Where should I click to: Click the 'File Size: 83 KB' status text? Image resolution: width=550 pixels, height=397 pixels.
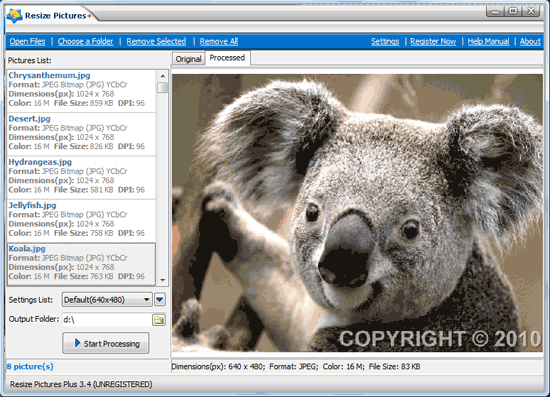coord(394,367)
